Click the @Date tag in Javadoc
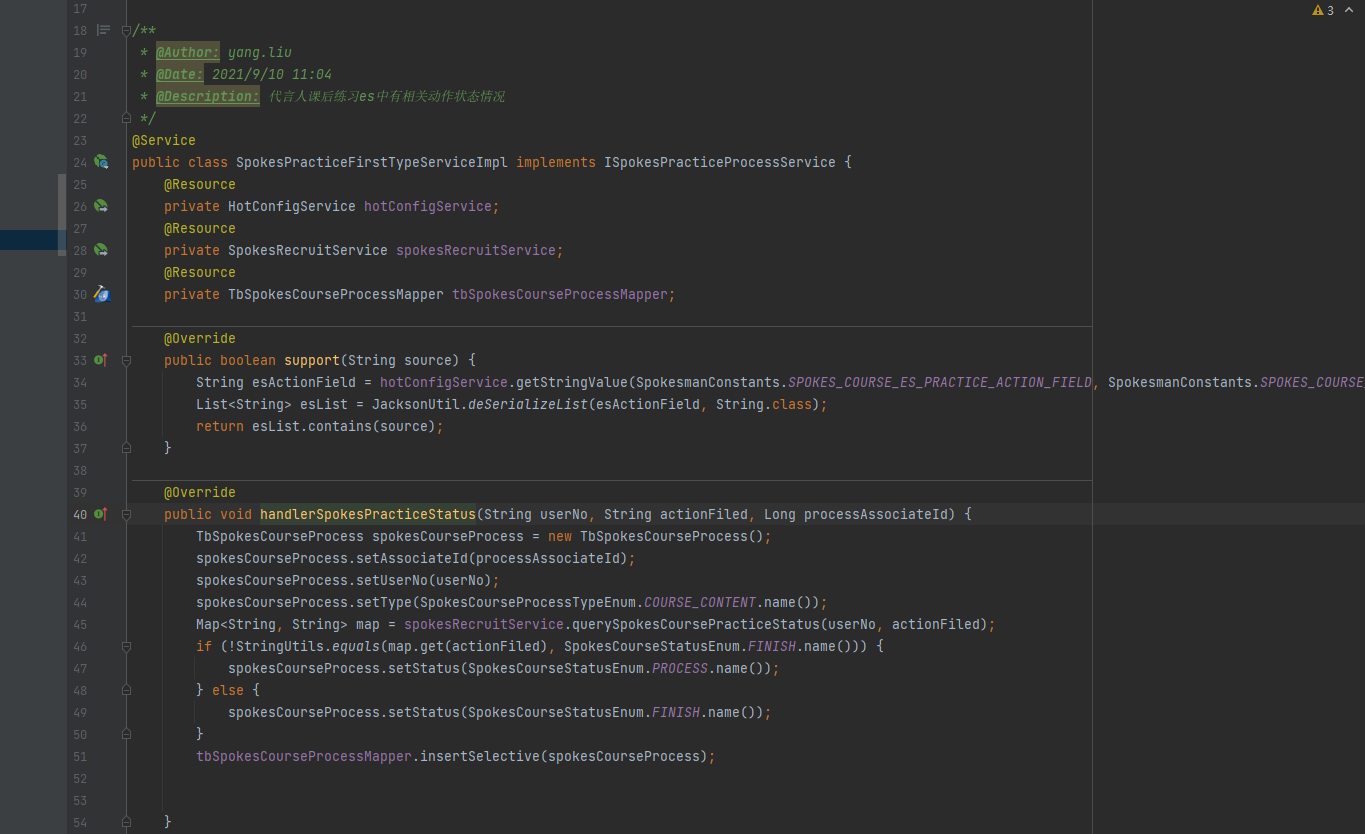This screenshot has width=1365, height=834. point(180,74)
